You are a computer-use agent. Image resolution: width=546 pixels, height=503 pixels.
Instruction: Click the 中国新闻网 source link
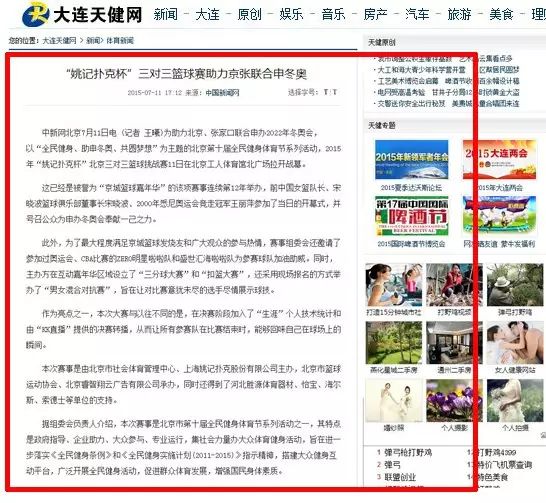point(222,93)
